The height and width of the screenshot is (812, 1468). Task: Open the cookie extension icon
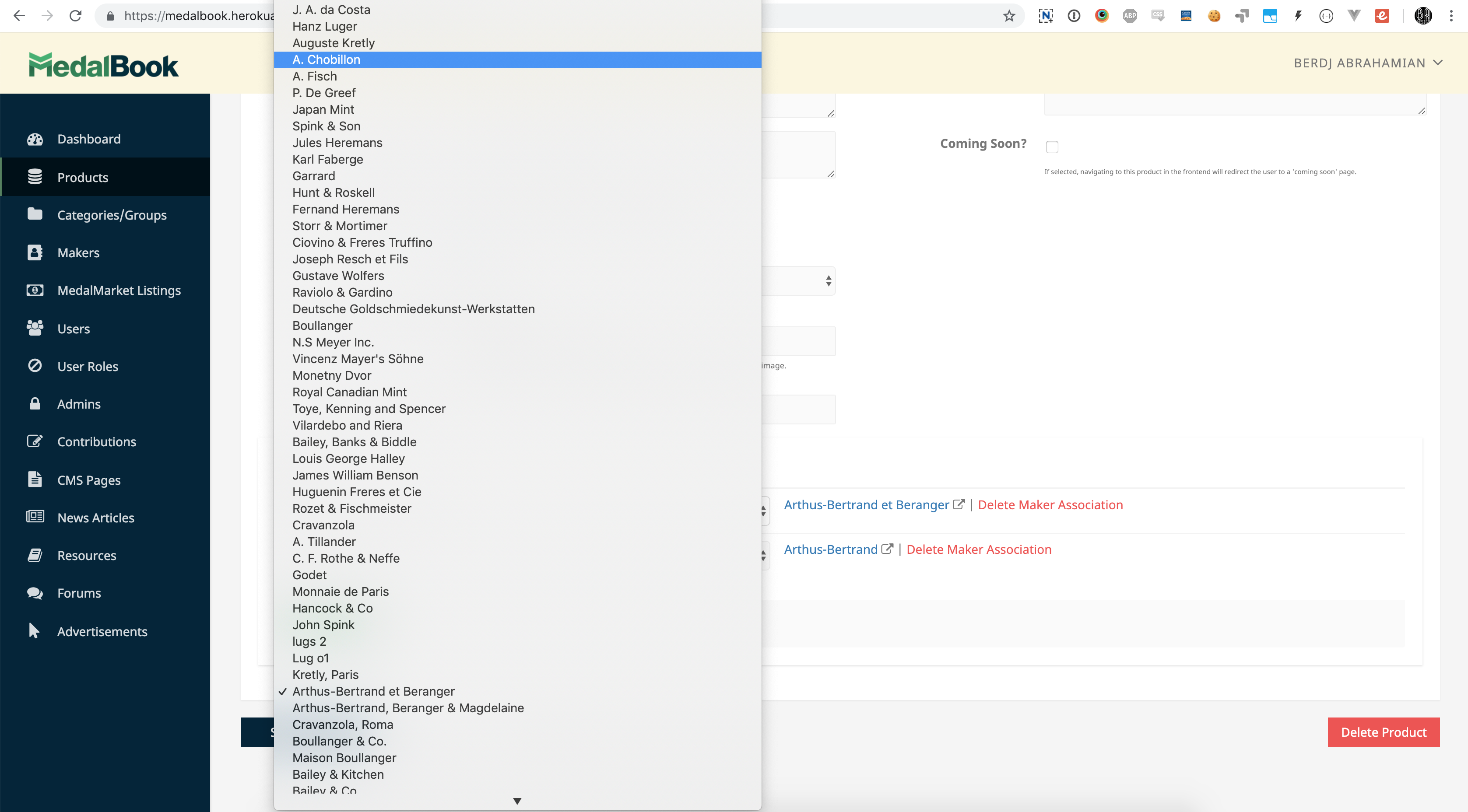[1215, 16]
